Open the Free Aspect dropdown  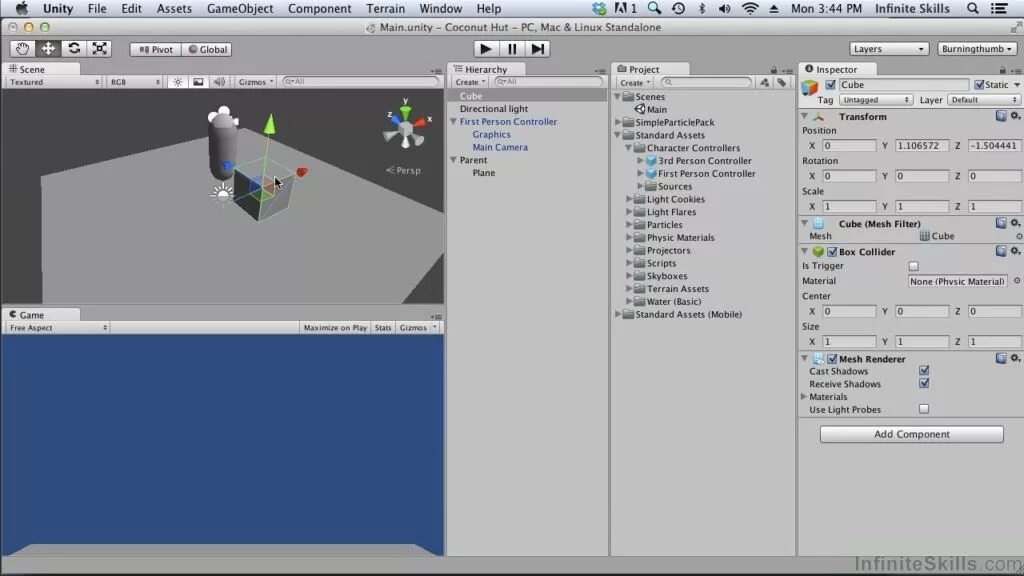57,328
